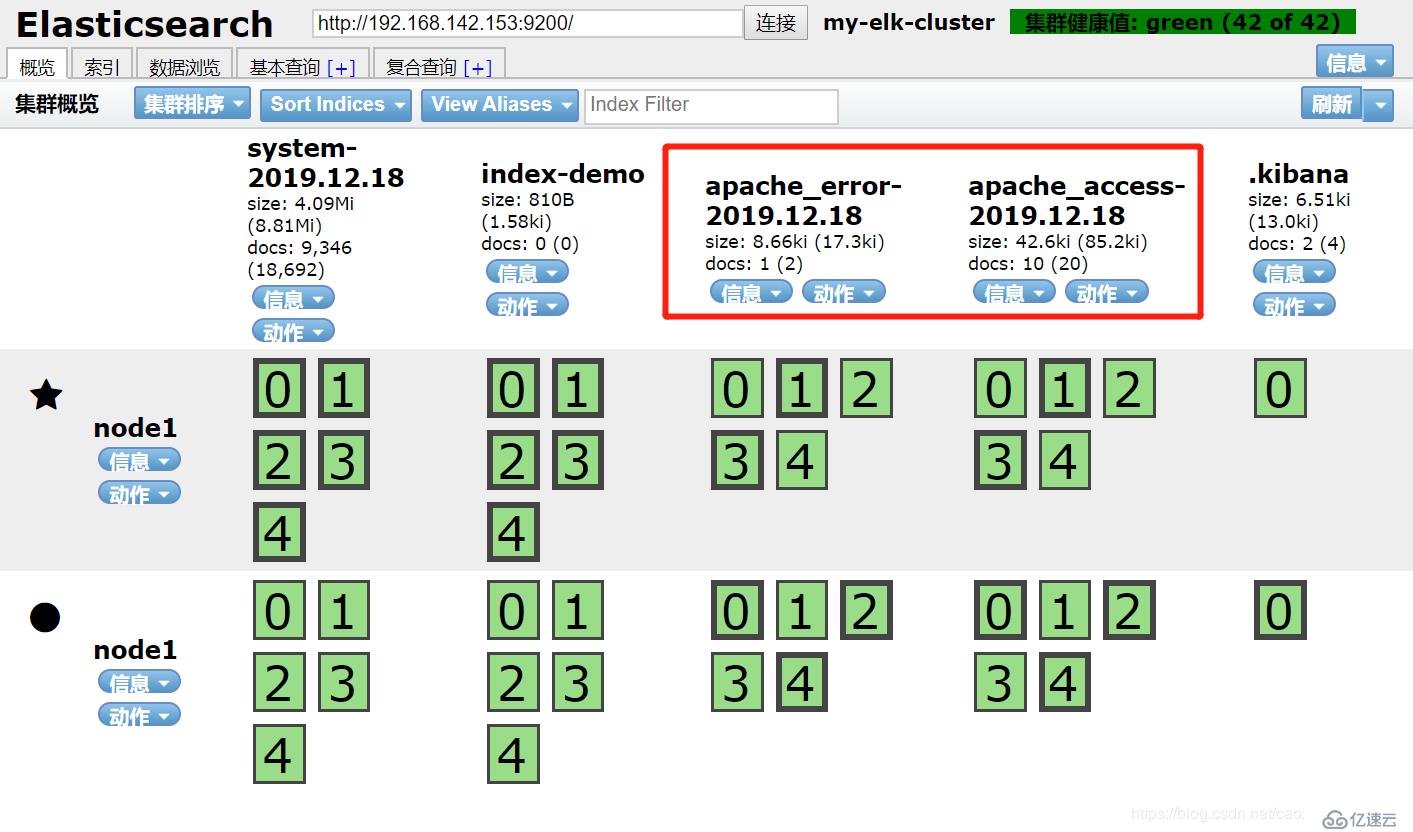Click .kibana shard 0 on circle node
The width and height of the screenshot is (1413, 832).
[1280, 610]
